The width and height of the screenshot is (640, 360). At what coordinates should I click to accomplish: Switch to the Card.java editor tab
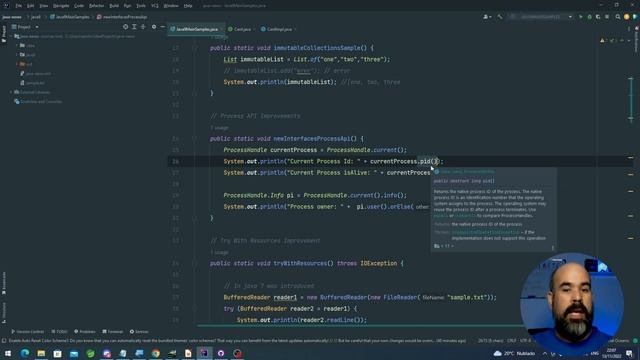[x=241, y=29]
